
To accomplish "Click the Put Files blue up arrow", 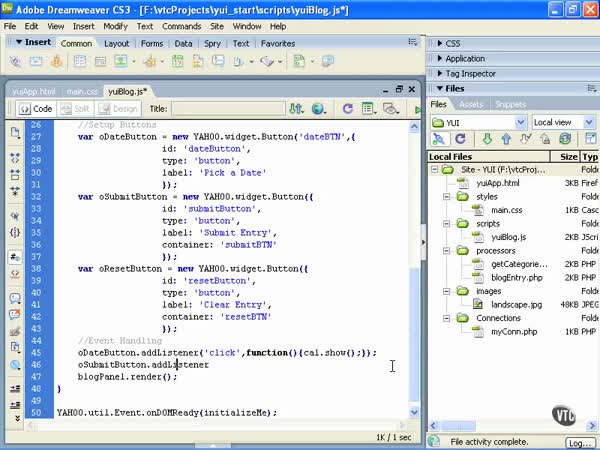I will 506,139.
